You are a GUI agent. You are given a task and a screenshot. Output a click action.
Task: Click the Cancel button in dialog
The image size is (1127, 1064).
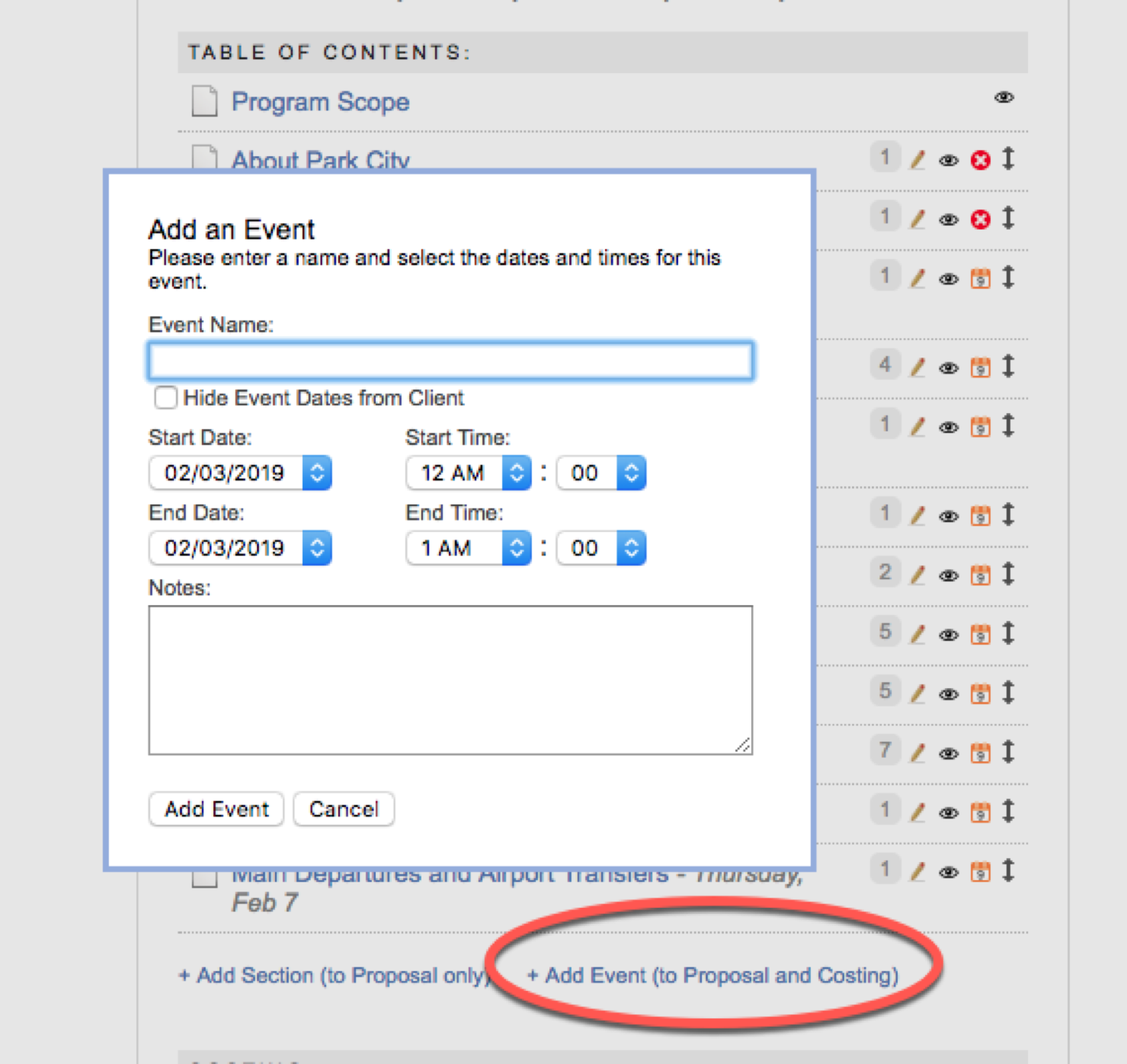click(344, 809)
